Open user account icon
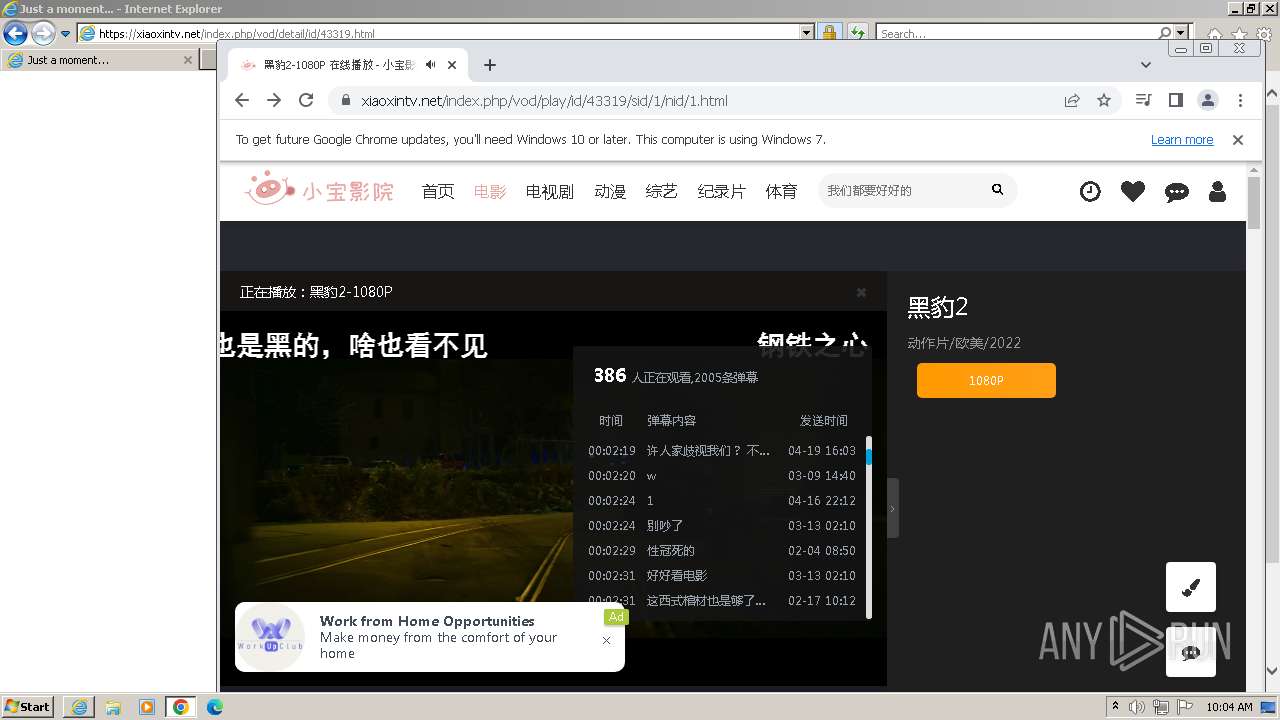1280x720 pixels. point(1217,191)
